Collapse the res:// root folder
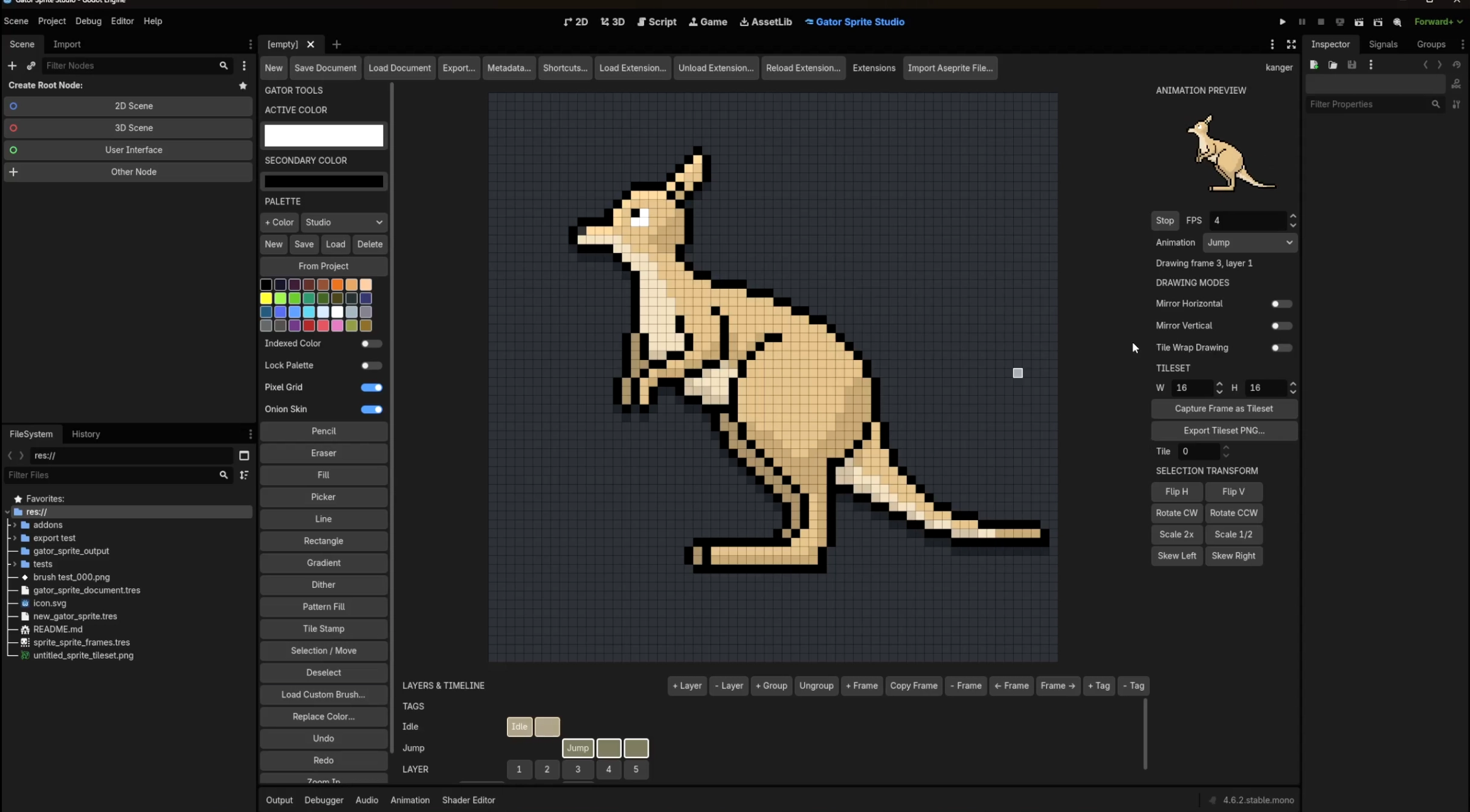The height and width of the screenshot is (812, 1470). (x=7, y=512)
